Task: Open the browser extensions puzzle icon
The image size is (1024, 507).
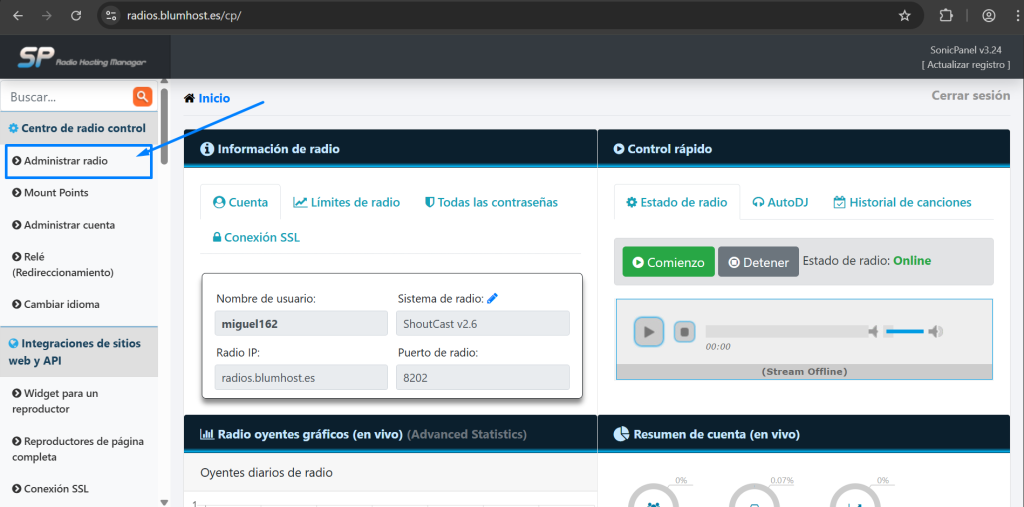Action: [x=946, y=16]
